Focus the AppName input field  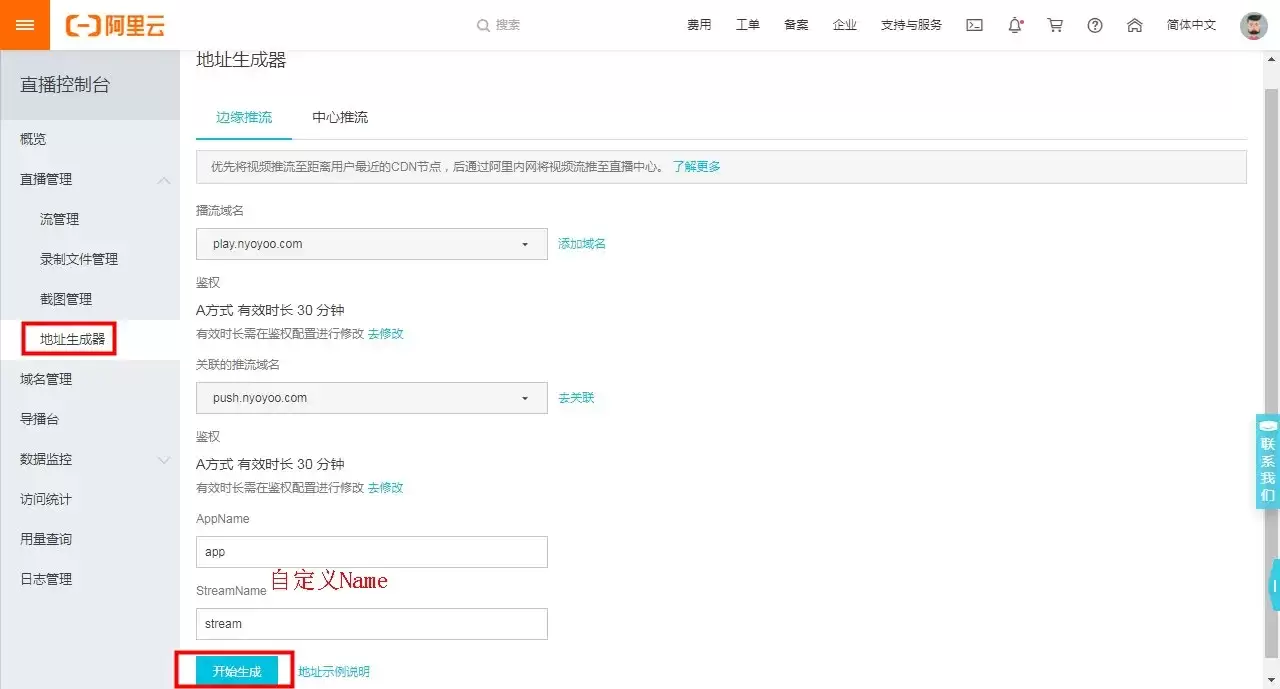372,552
